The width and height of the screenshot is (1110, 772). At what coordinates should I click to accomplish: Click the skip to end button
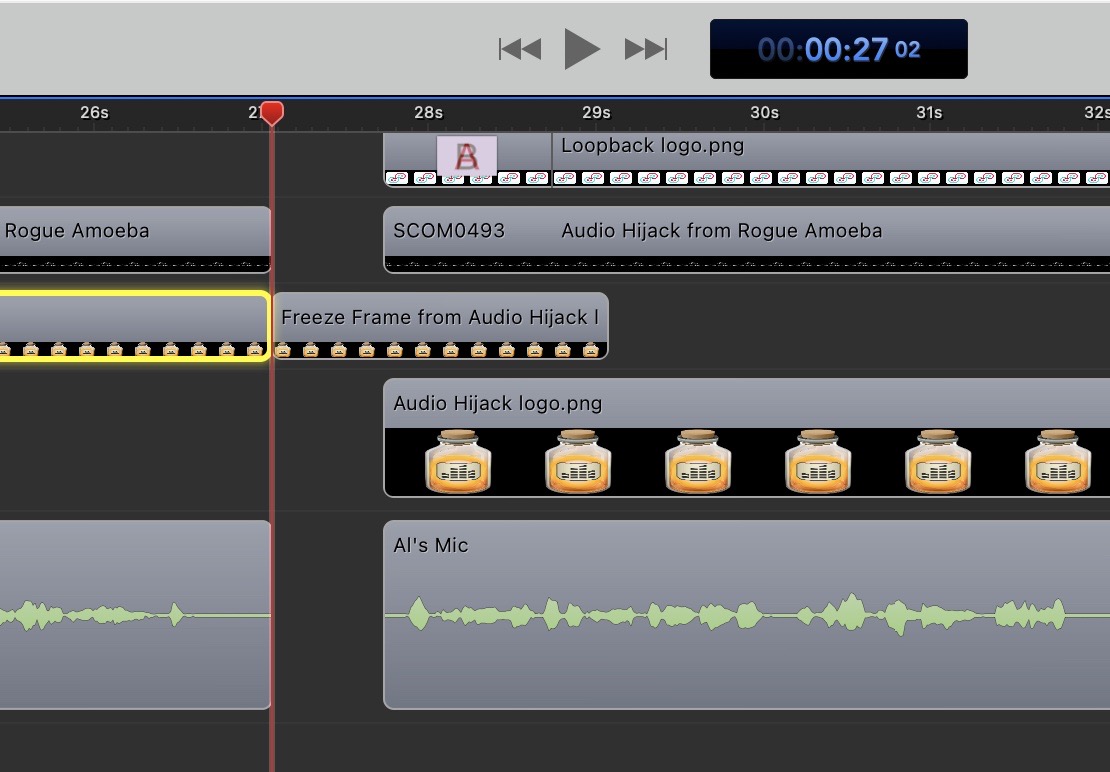(645, 49)
